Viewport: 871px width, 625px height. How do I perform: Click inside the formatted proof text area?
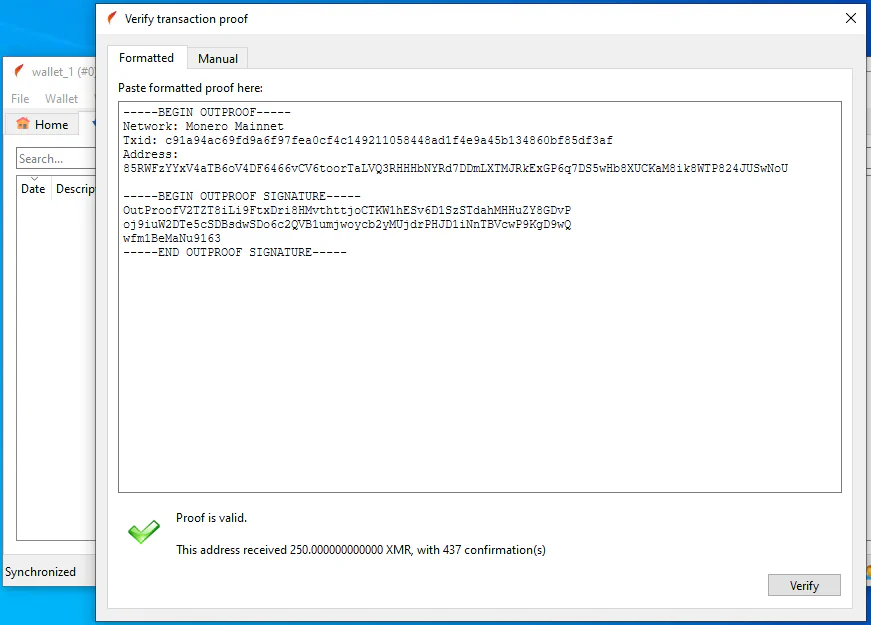click(479, 297)
